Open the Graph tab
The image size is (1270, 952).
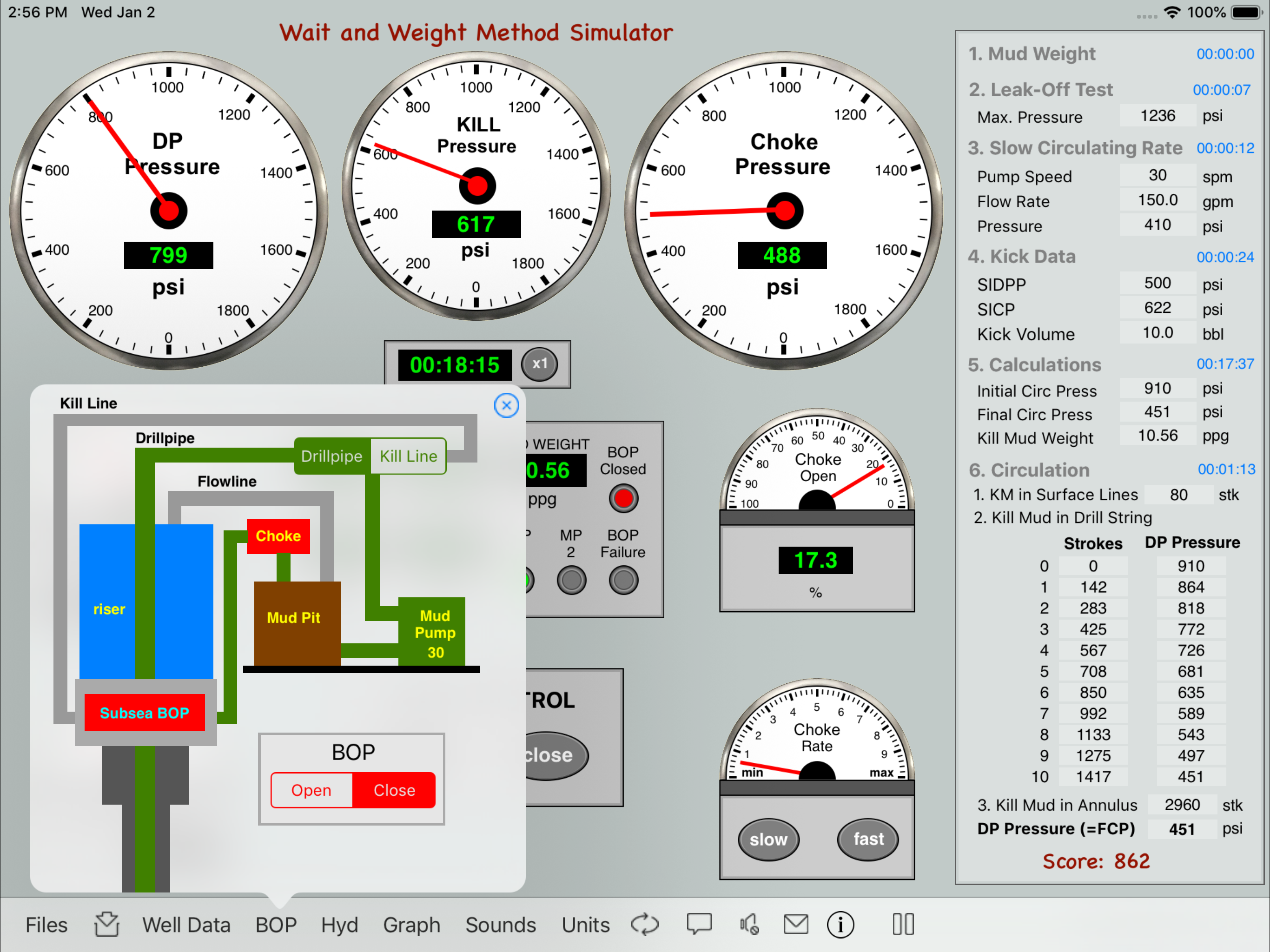point(411,925)
